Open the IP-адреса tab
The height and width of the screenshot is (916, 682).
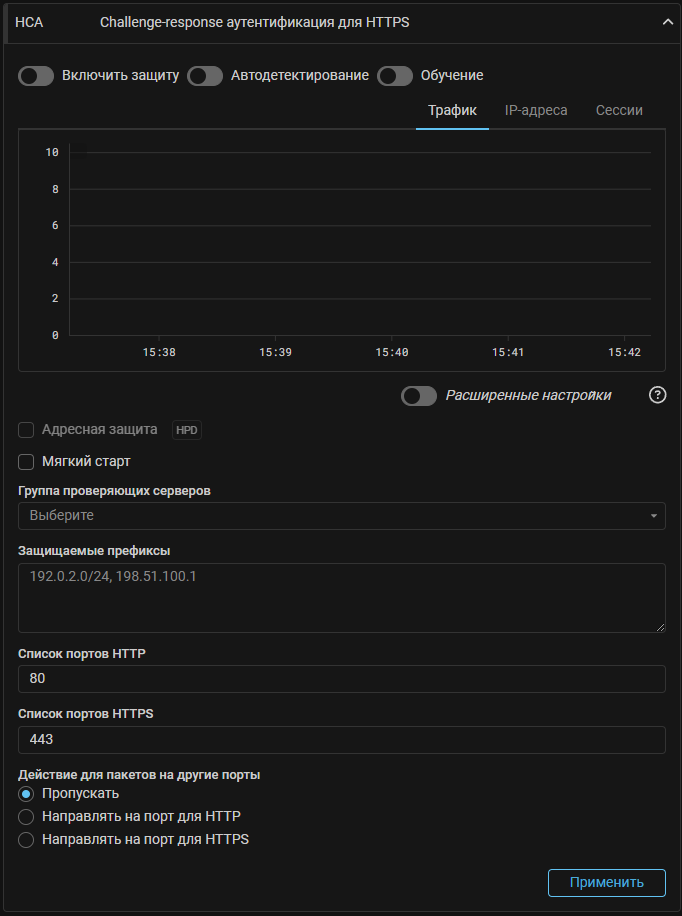[536, 110]
